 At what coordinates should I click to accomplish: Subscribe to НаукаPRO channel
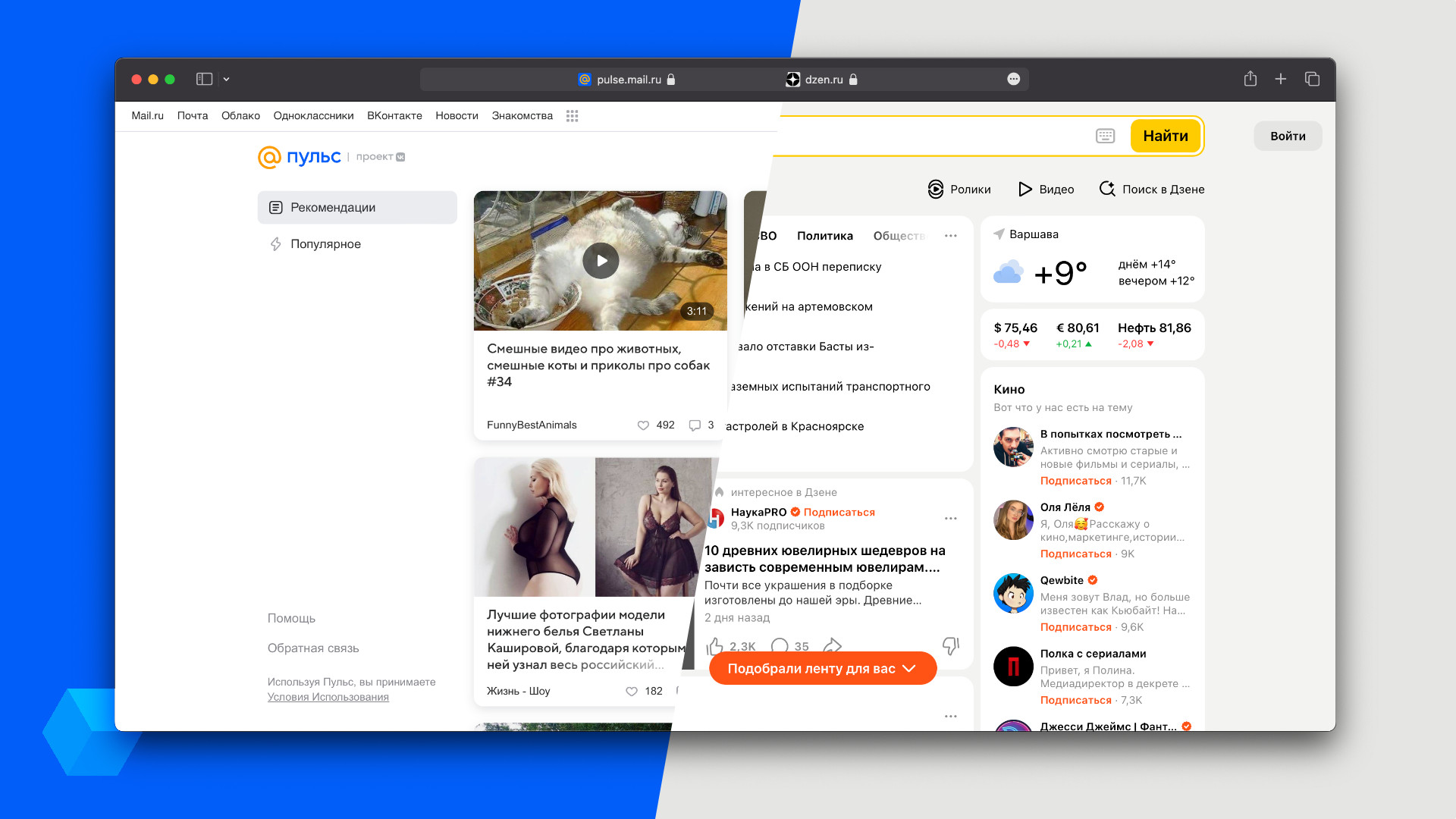(x=839, y=512)
